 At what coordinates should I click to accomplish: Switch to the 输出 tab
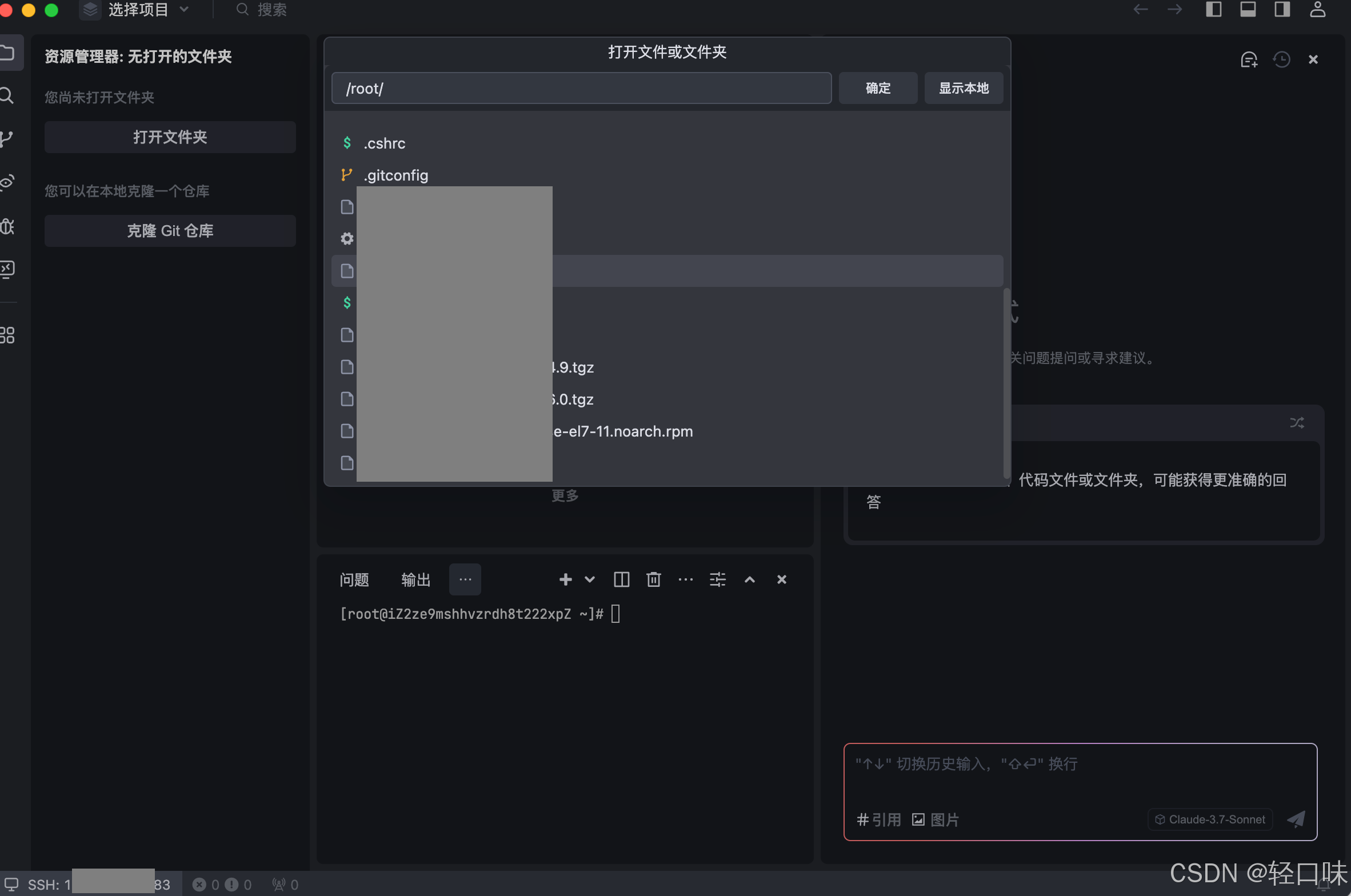pyautogui.click(x=415, y=579)
